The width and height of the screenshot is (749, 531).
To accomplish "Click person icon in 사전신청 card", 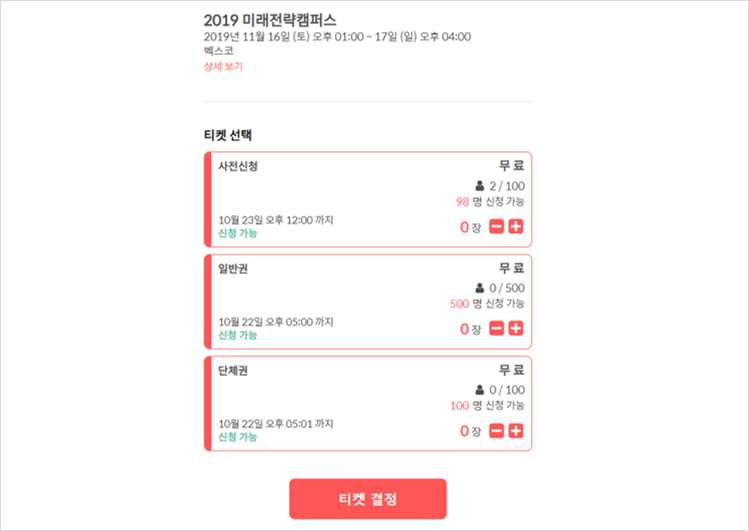I will [x=480, y=186].
